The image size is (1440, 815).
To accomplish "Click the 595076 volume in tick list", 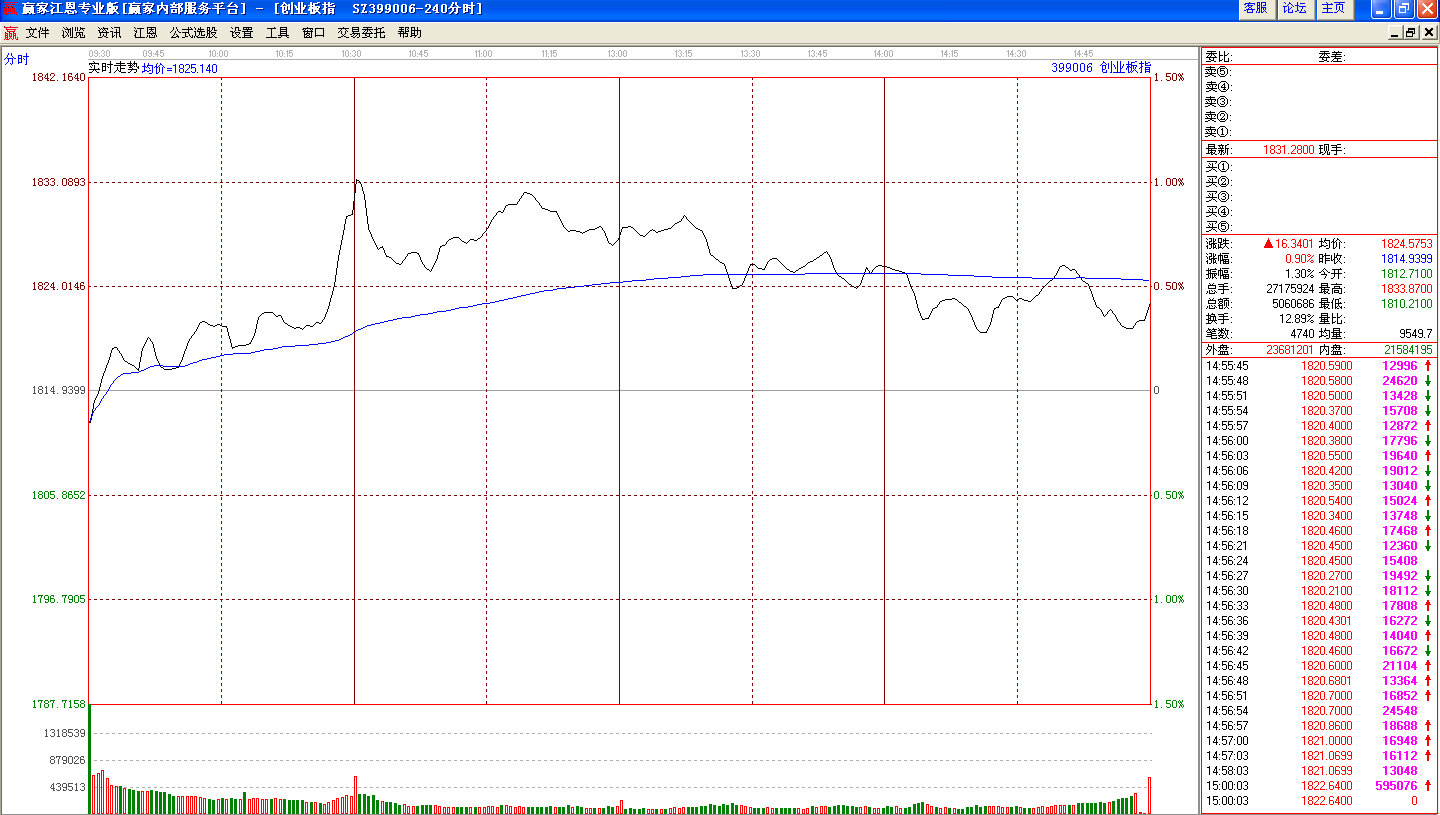I will (x=1396, y=786).
